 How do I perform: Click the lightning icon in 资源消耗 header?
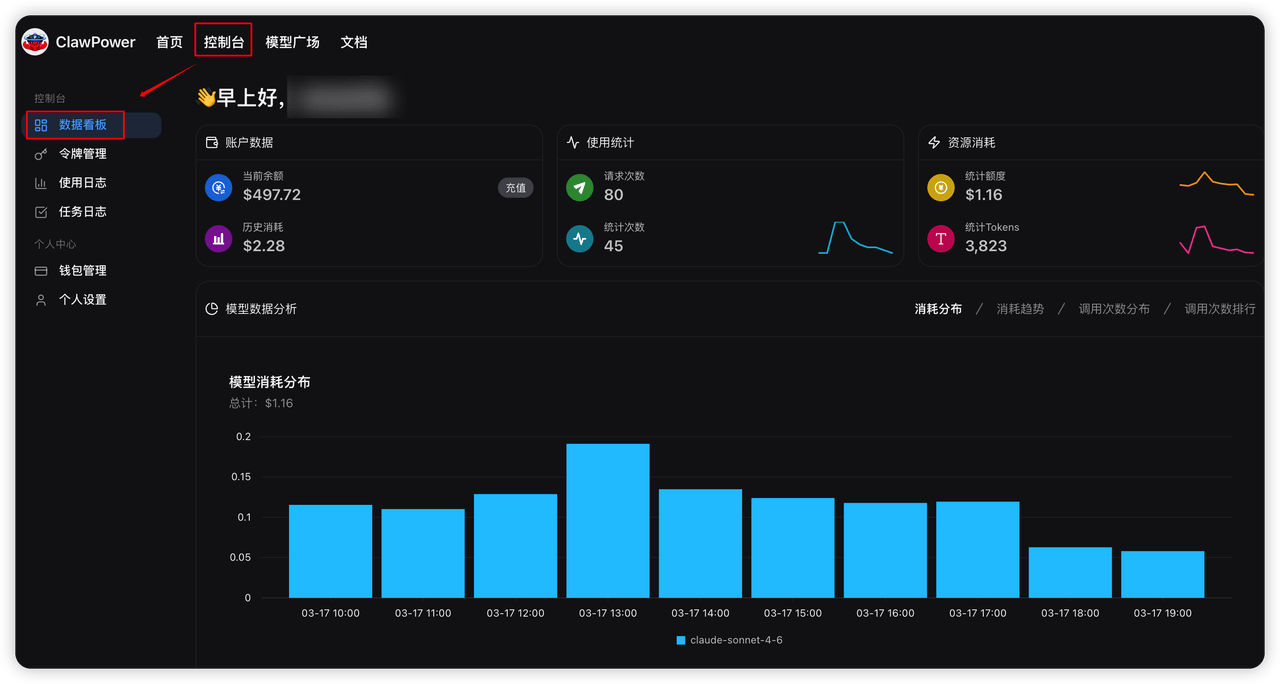(x=934, y=143)
